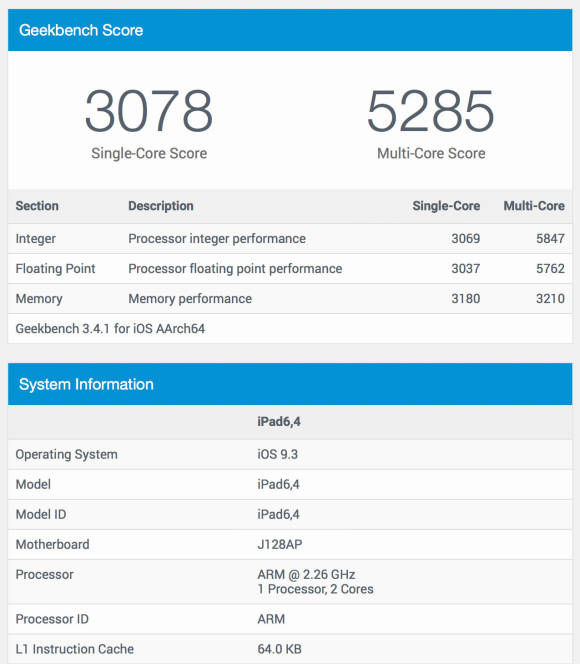Click the Motherboard label
This screenshot has height=664, width=580.
pos(52,545)
